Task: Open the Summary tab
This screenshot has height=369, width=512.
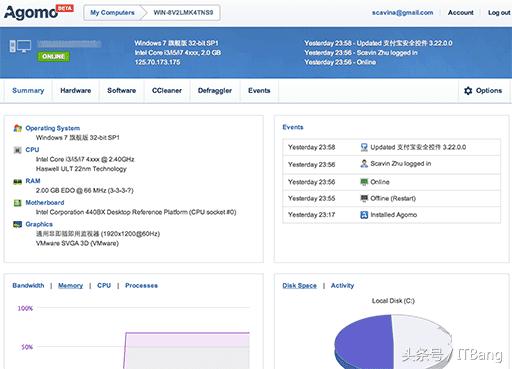Action: click(28, 91)
